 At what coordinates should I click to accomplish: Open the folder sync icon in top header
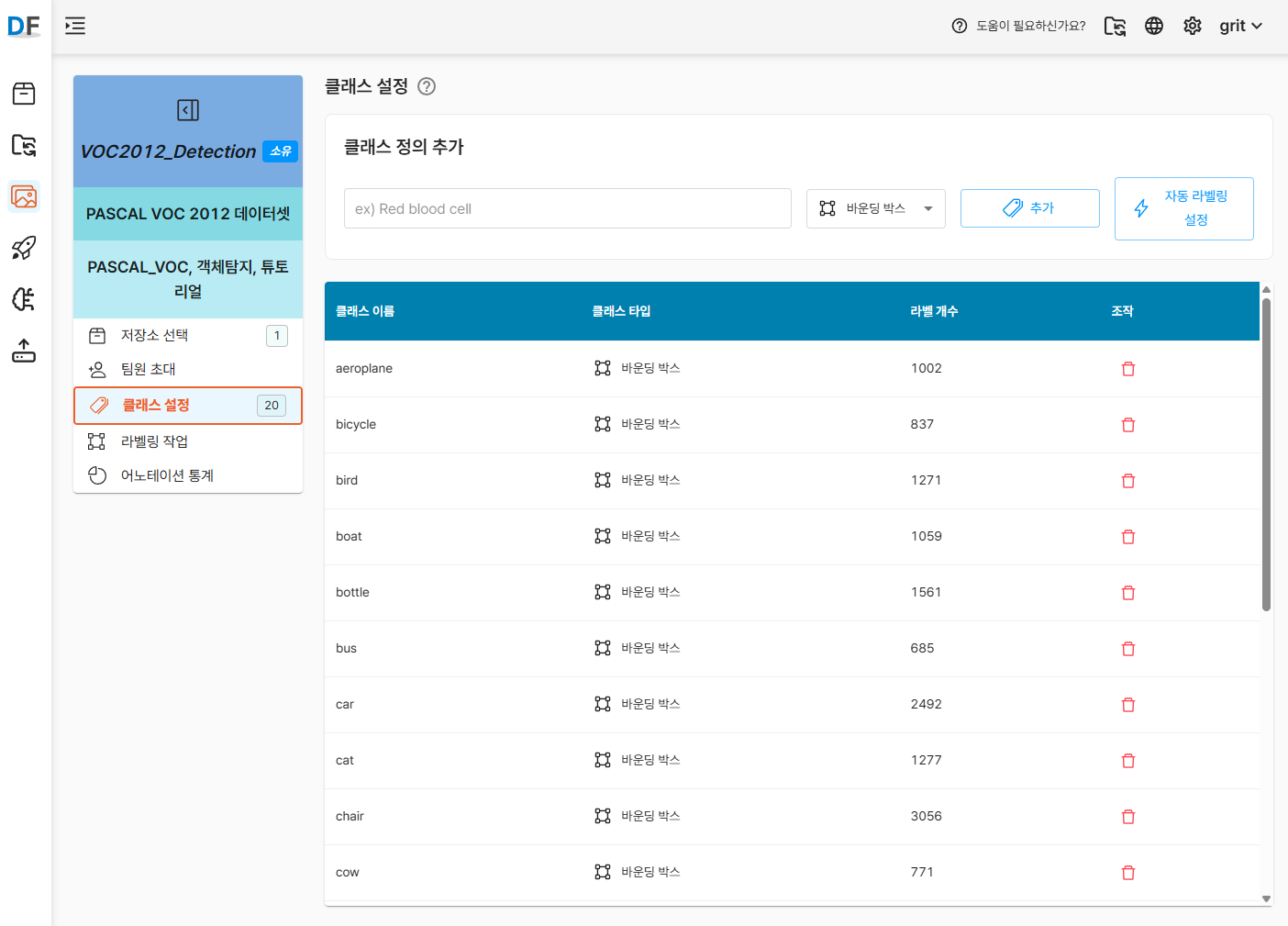[1115, 26]
